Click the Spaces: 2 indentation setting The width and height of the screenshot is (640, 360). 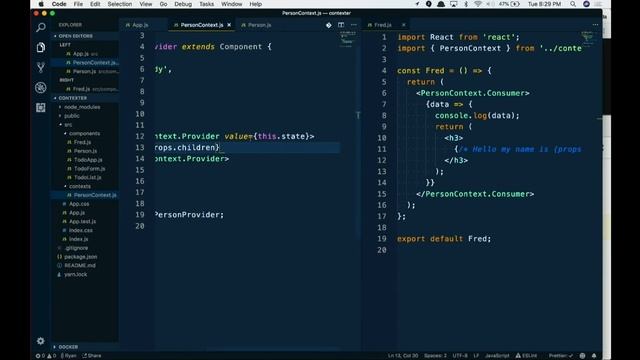pos(435,356)
